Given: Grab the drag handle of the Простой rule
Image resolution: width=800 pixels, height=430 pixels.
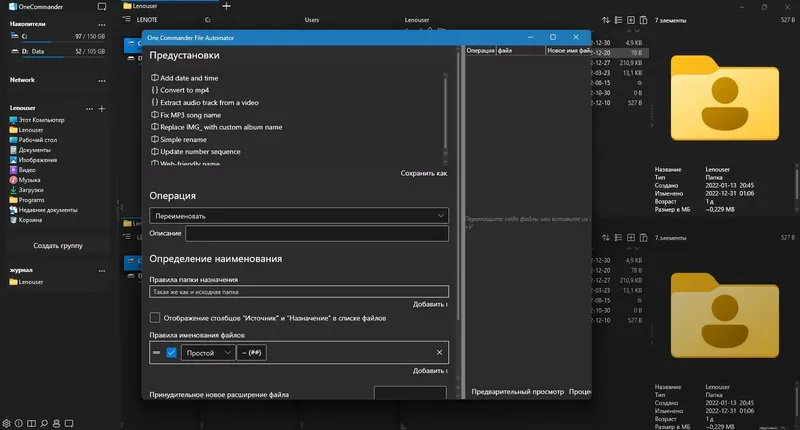Looking at the screenshot, I should [157, 352].
